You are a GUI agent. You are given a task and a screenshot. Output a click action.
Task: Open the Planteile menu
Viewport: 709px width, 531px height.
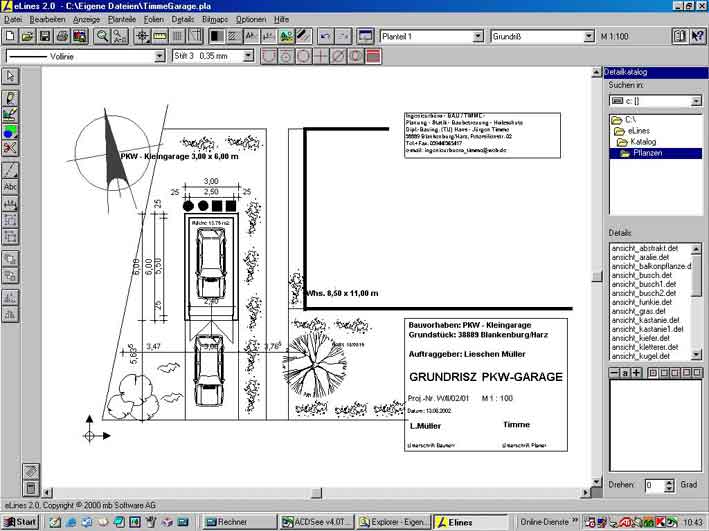121,19
